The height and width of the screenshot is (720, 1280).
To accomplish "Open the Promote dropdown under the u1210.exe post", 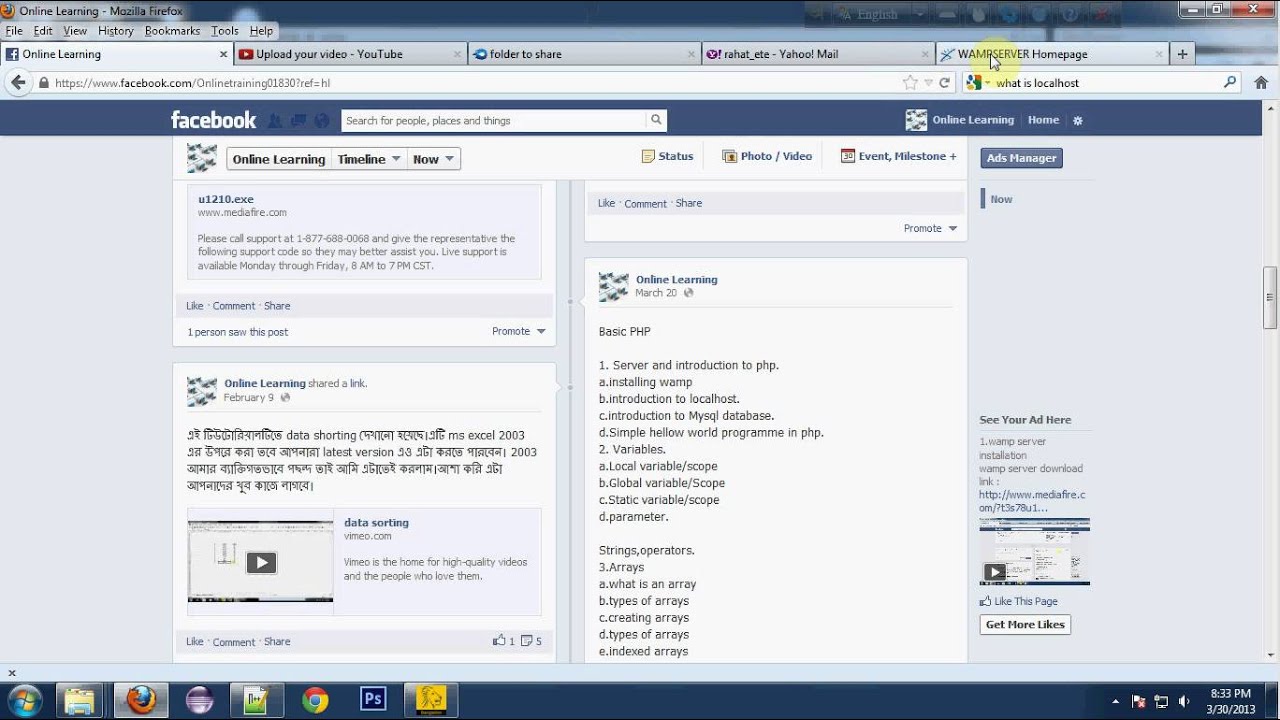I will click(x=519, y=331).
